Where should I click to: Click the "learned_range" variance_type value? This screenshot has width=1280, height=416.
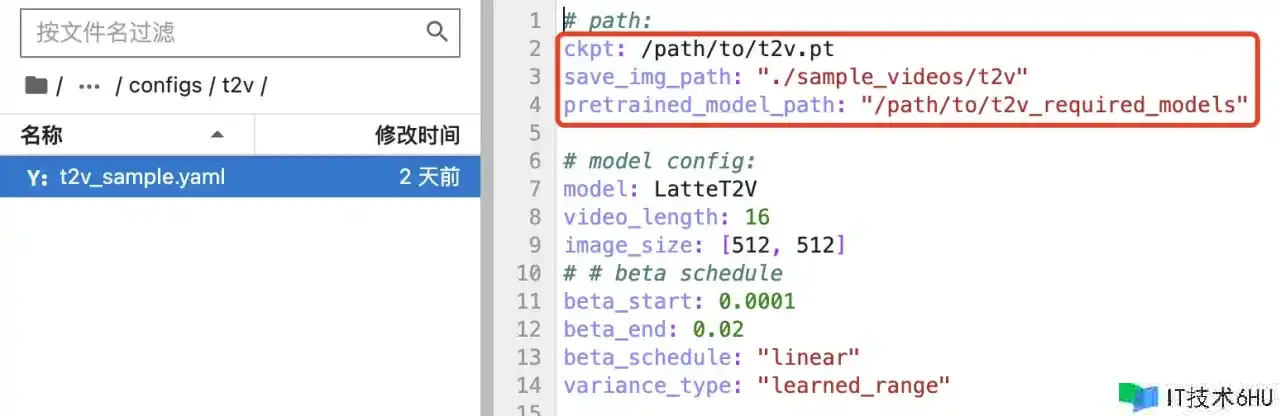[853, 385]
